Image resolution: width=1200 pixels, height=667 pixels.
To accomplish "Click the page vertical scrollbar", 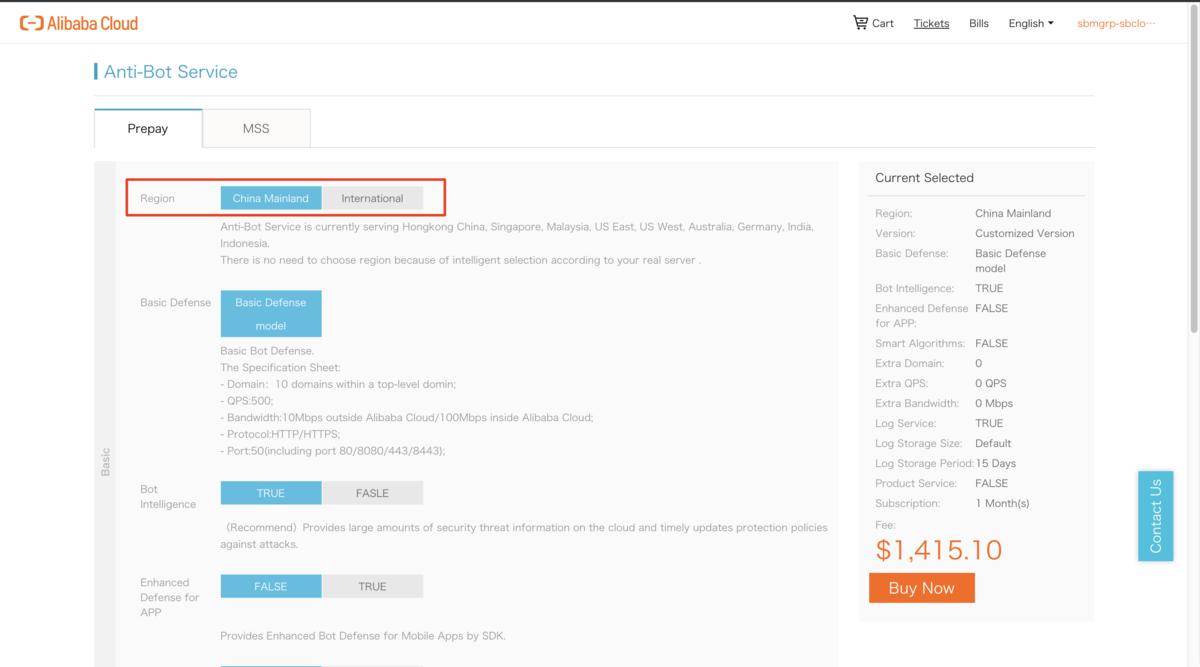I will pos(1194,170).
